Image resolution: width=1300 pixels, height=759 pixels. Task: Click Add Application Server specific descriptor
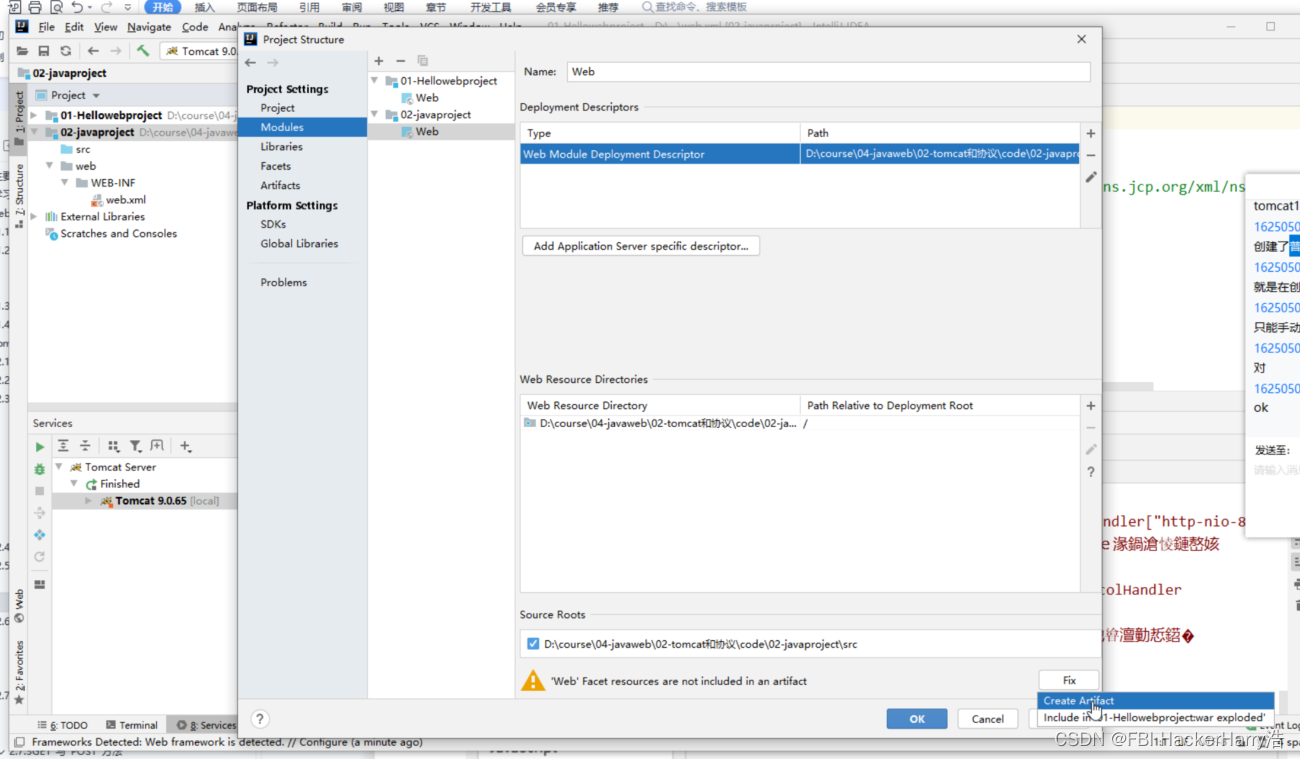[x=641, y=246]
